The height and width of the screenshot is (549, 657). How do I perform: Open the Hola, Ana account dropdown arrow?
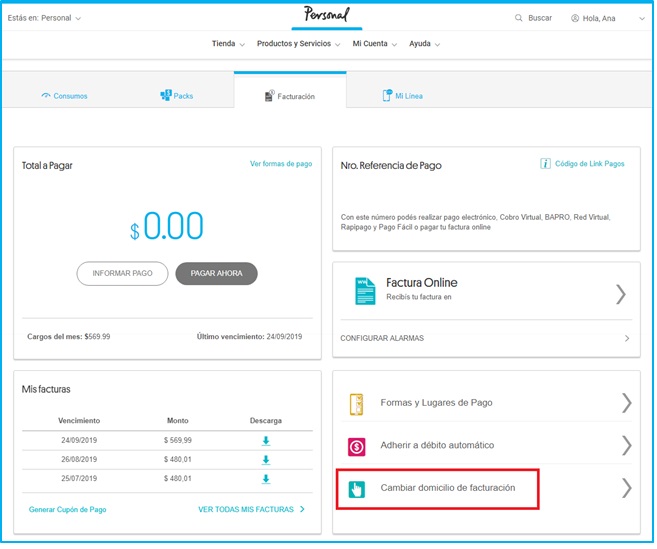tap(644, 19)
